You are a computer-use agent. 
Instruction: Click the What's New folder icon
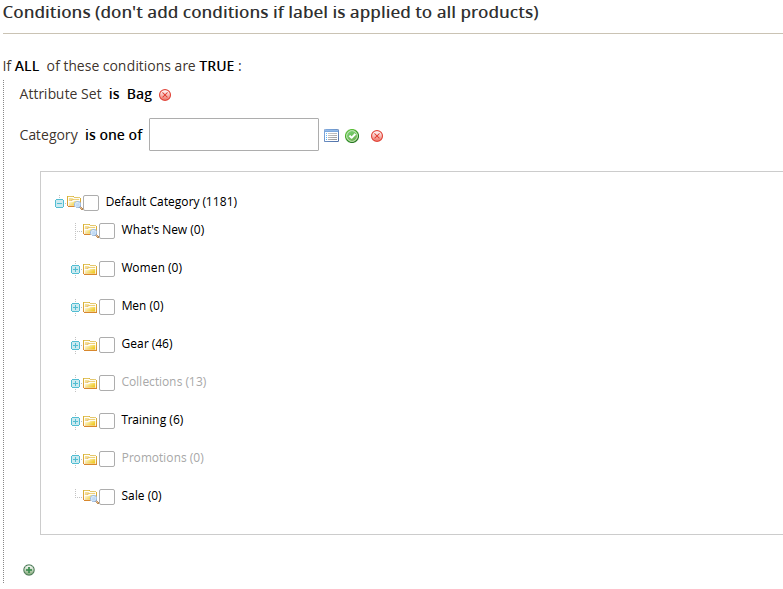pyautogui.click(x=90, y=230)
